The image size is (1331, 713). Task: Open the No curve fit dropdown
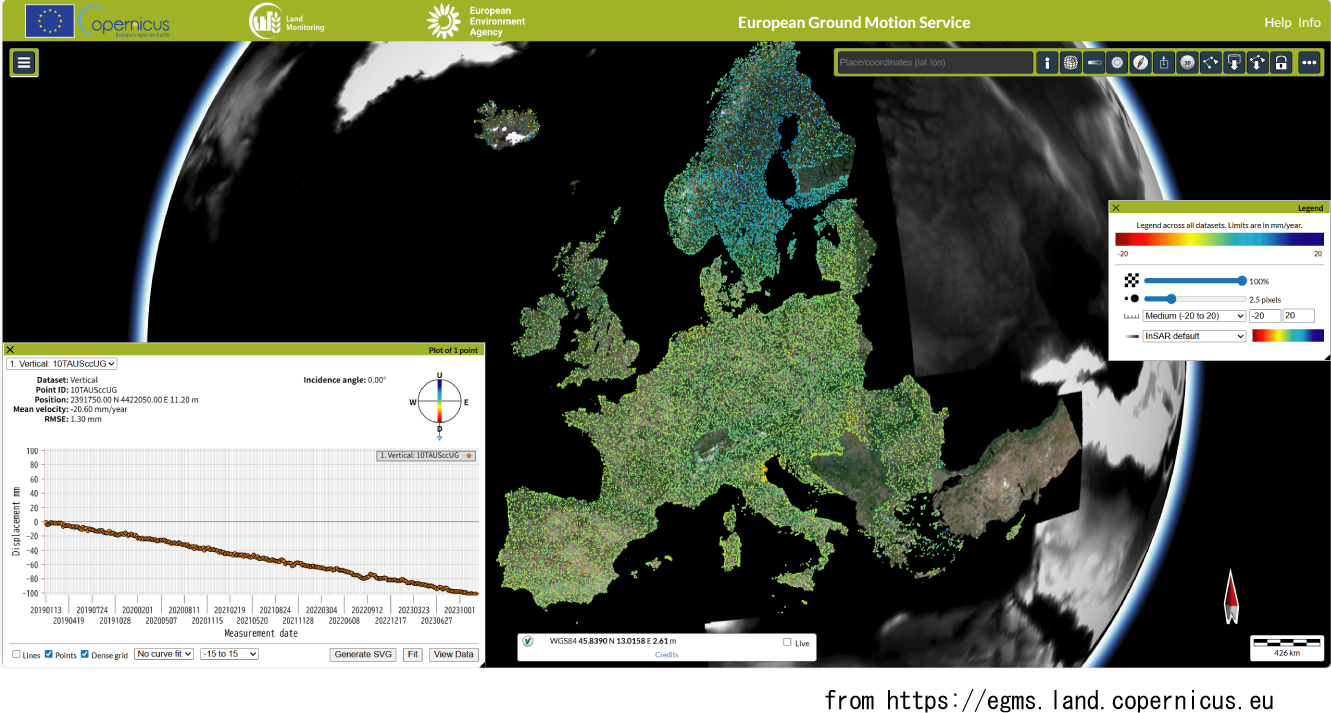click(164, 654)
